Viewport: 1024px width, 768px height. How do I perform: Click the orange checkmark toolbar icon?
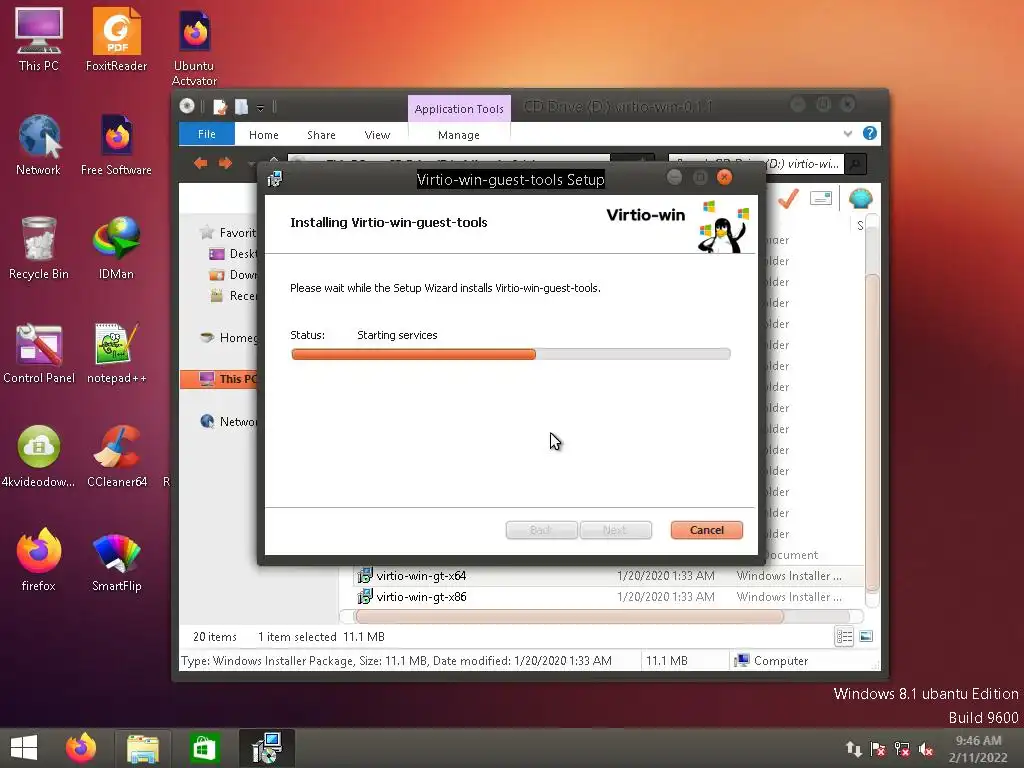coord(788,198)
